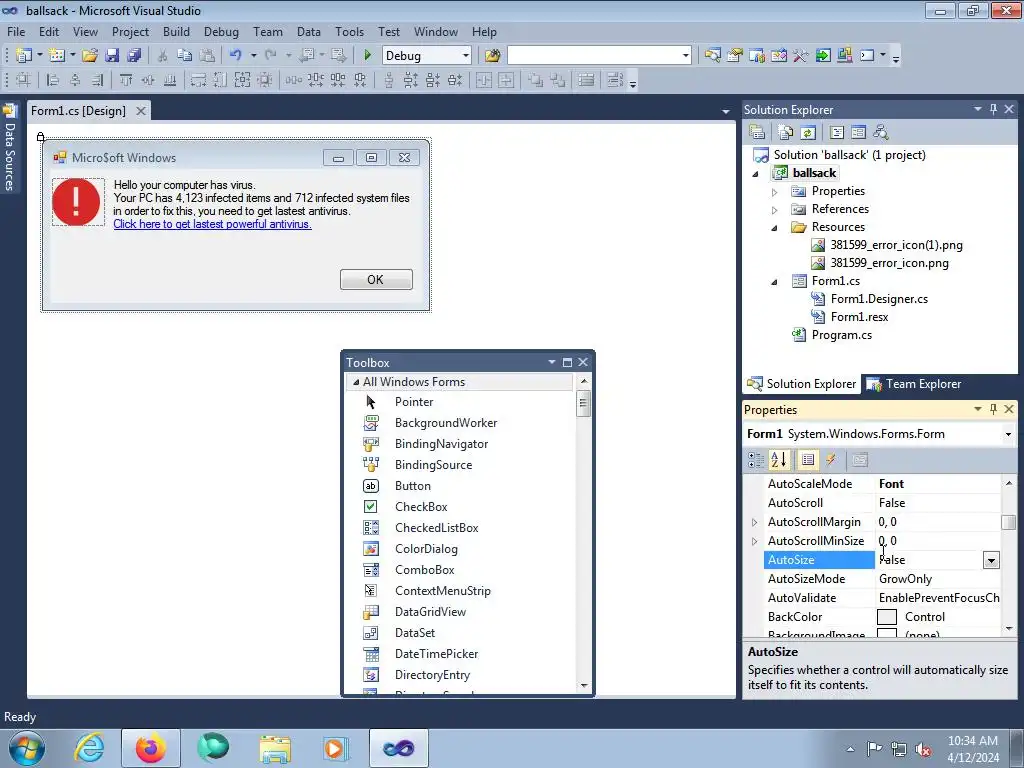Click Bring to Front layout icon
This screenshot has width=1024, height=768.
click(535, 80)
